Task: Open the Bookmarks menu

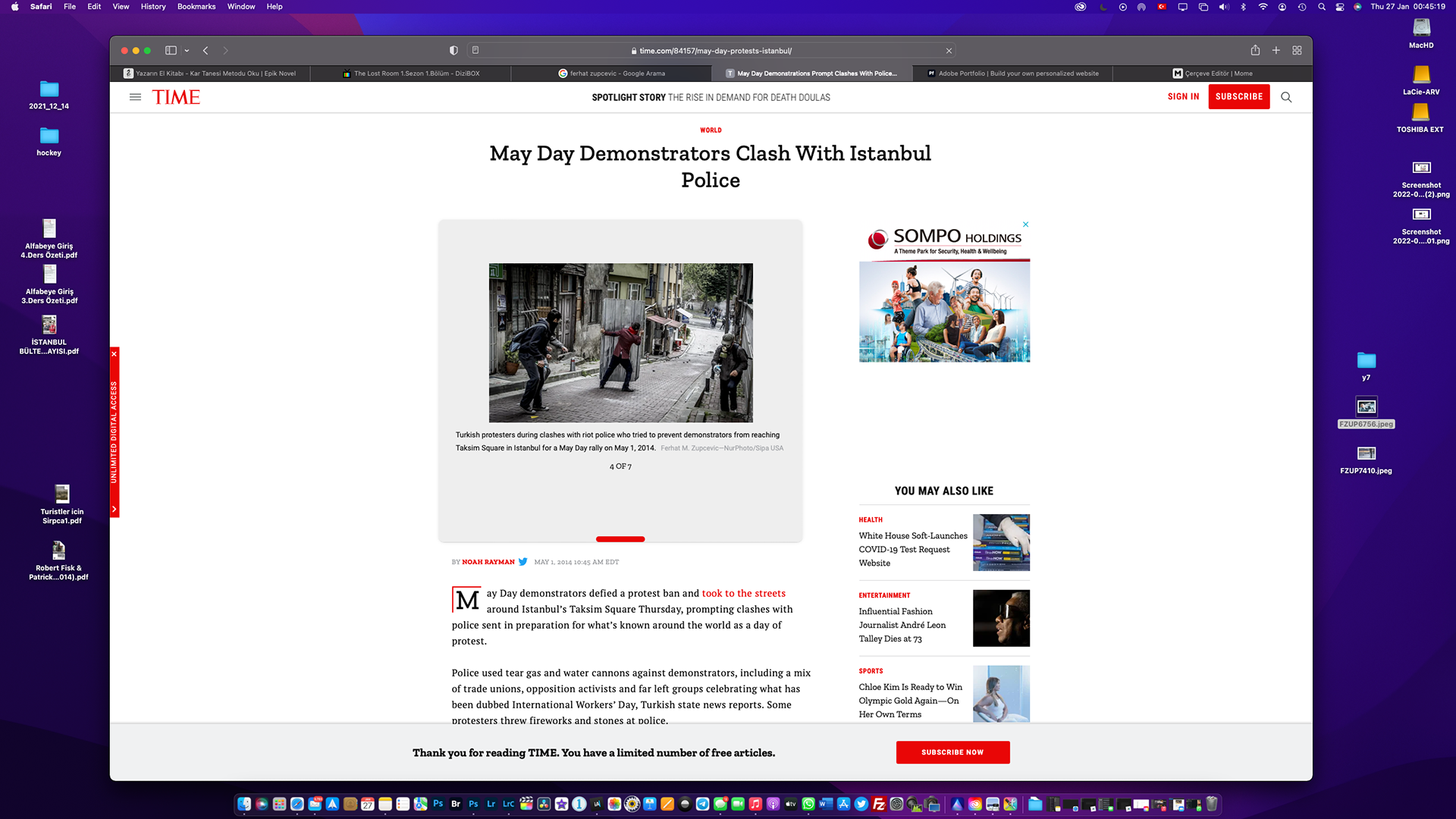Action: click(196, 6)
